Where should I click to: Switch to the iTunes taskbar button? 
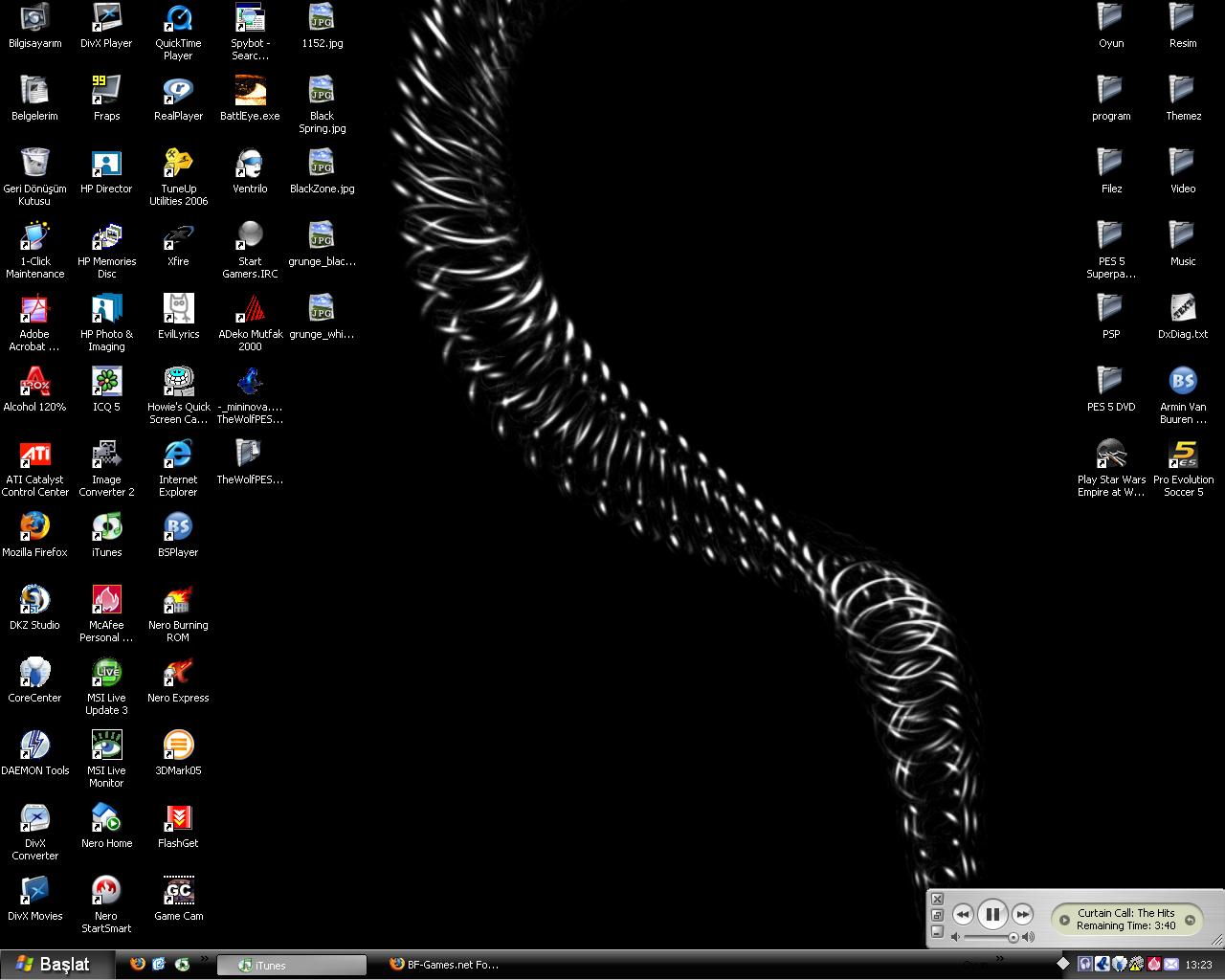coord(291,965)
